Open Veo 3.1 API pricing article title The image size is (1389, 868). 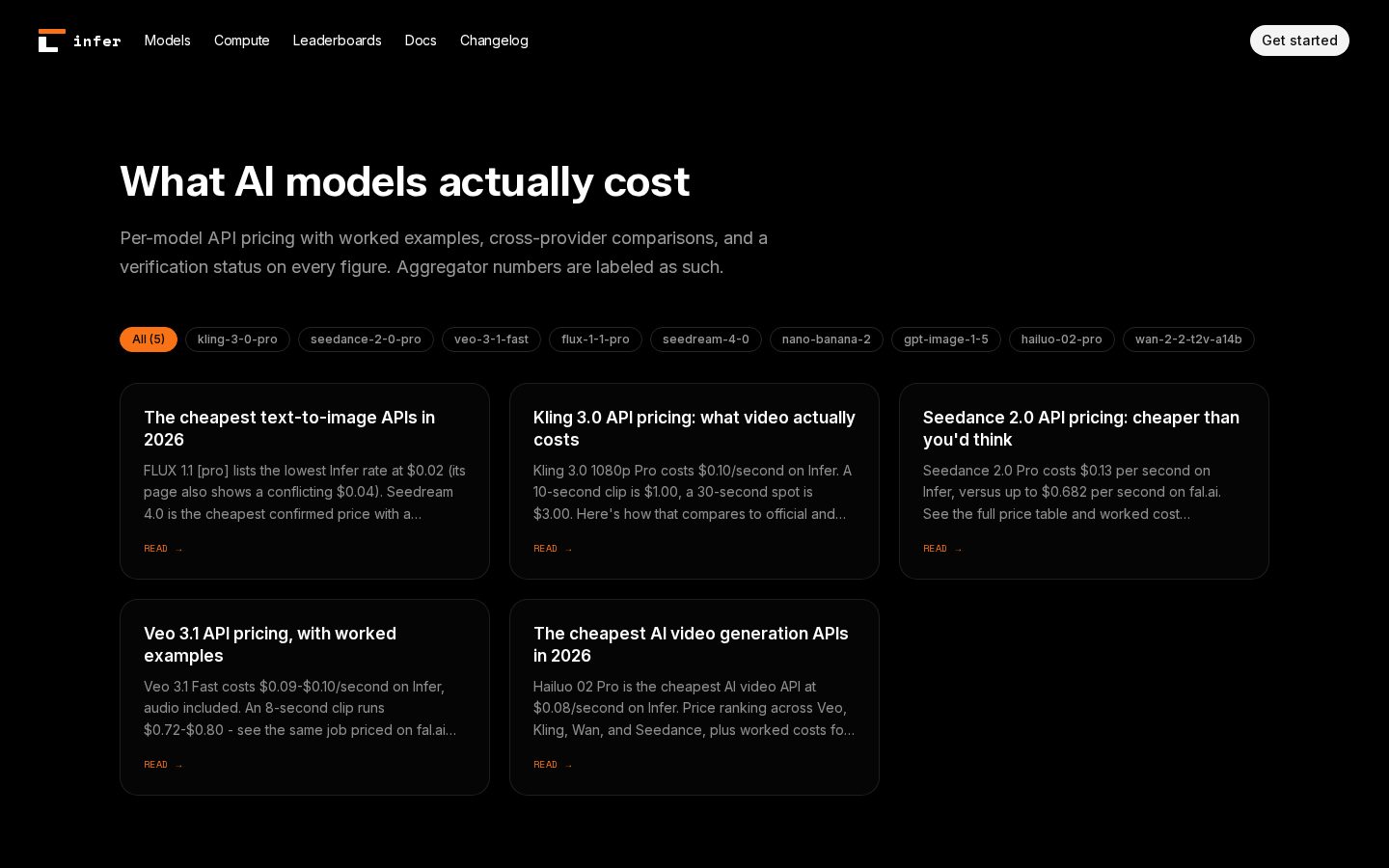270,644
